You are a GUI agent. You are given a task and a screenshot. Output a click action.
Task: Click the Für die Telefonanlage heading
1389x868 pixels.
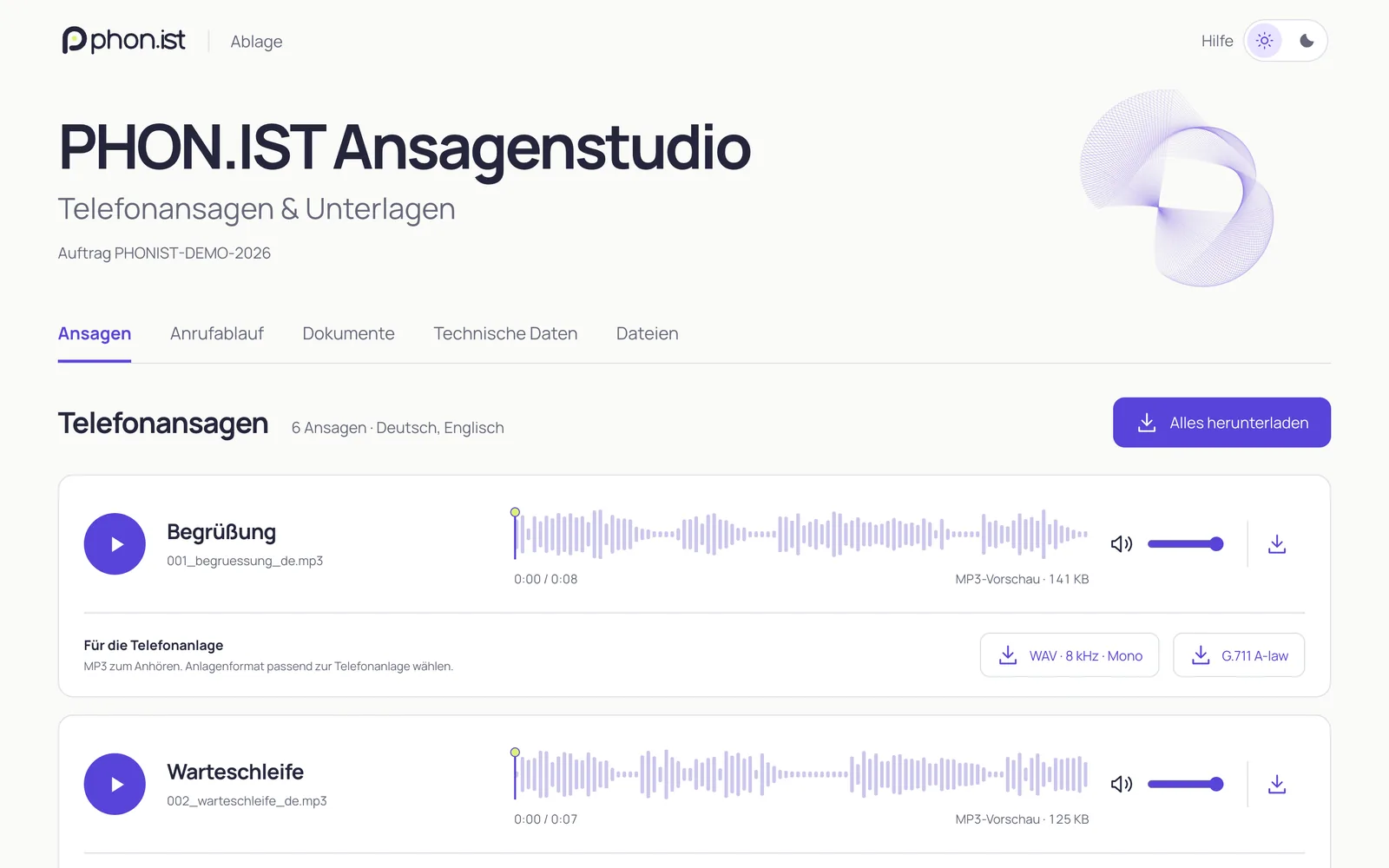click(154, 645)
